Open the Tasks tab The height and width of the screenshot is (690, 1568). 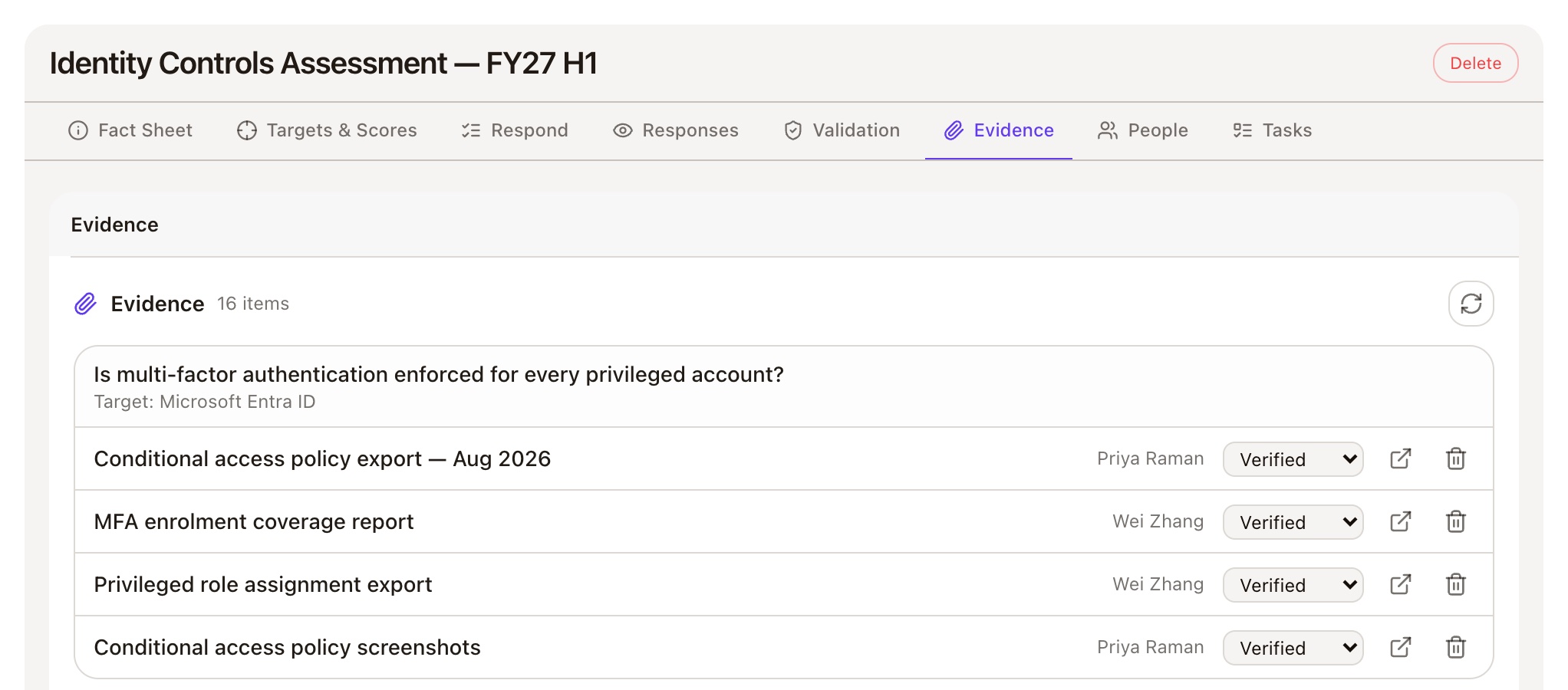[x=1273, y=130]
